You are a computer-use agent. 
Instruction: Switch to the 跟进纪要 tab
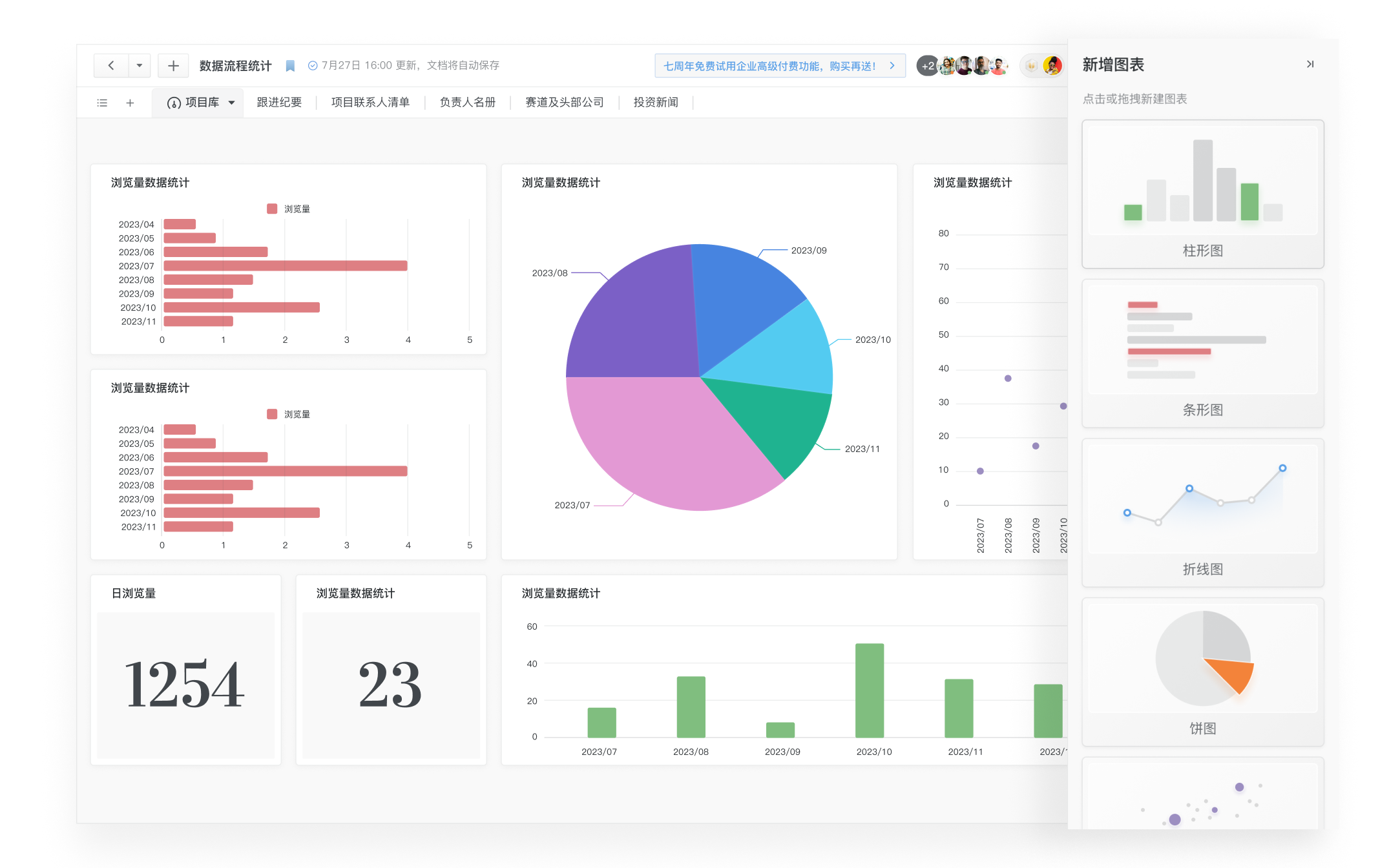[279, 102]
